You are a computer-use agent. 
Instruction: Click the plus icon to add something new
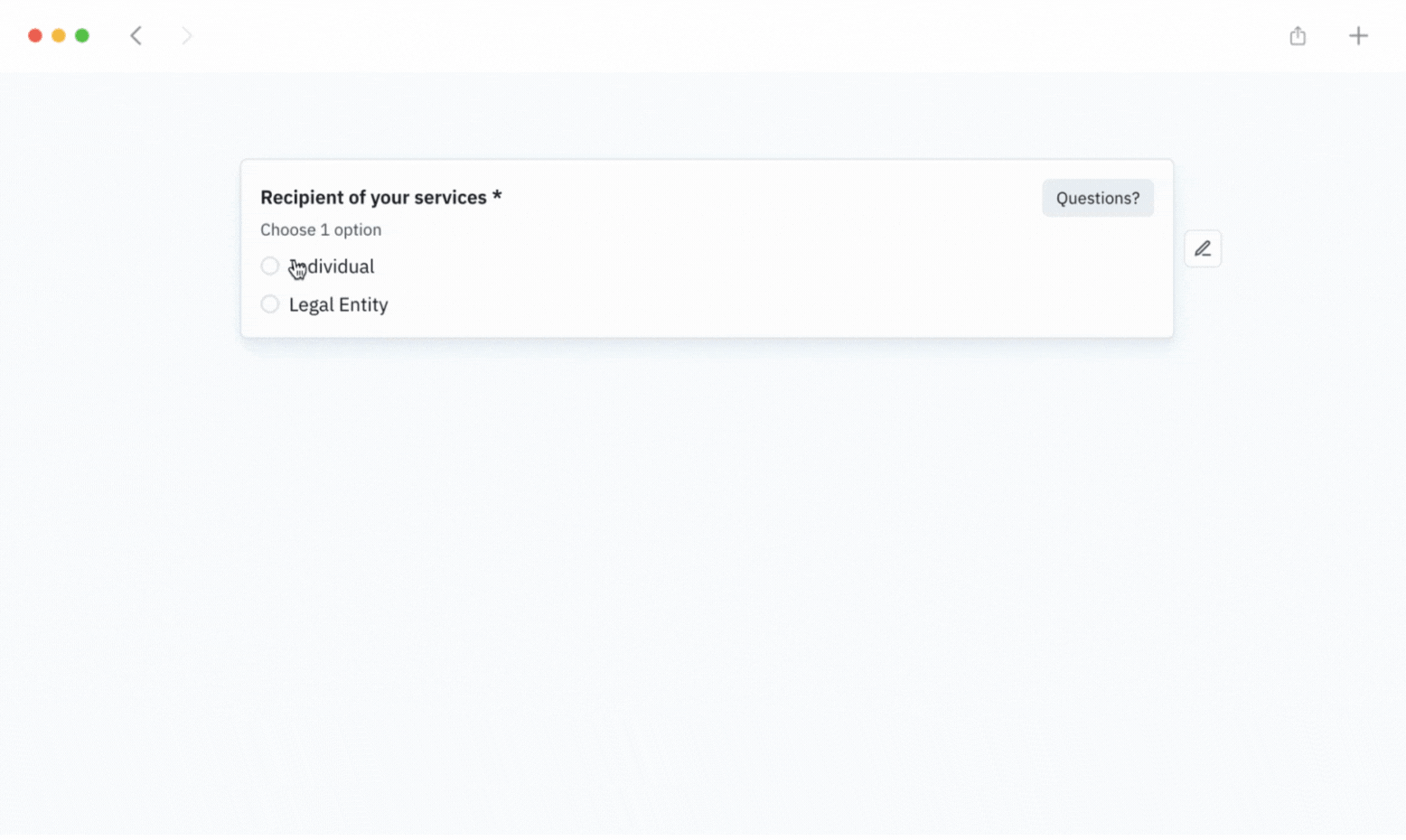click(x=1359, y=35)
